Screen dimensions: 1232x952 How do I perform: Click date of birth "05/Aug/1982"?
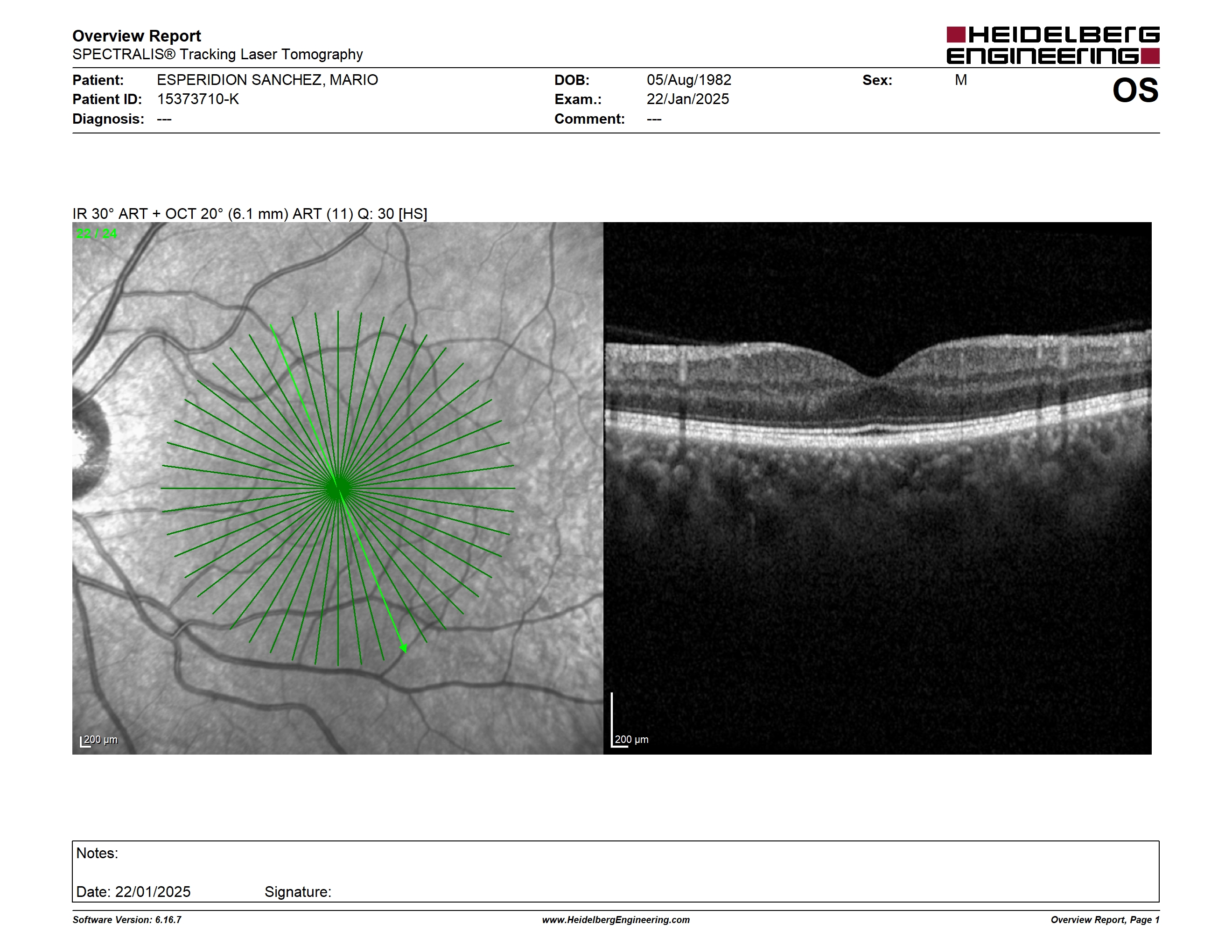(x=689, y=80)
